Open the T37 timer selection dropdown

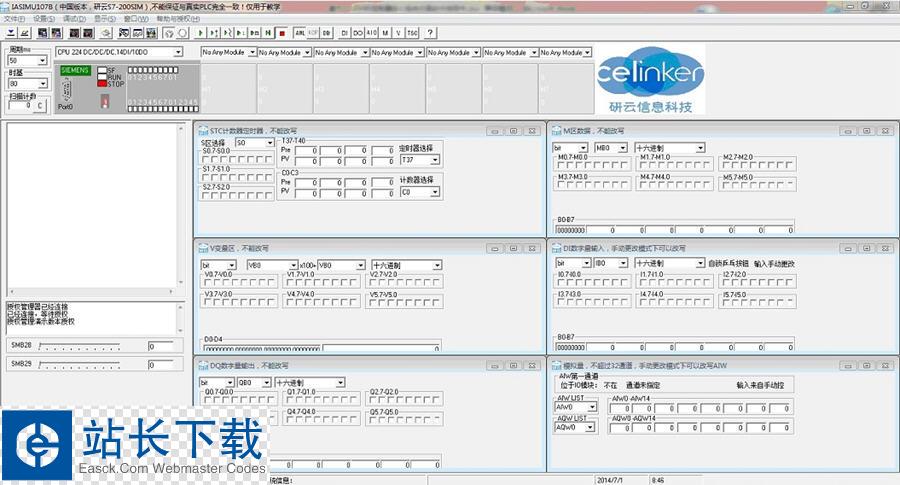435,159
